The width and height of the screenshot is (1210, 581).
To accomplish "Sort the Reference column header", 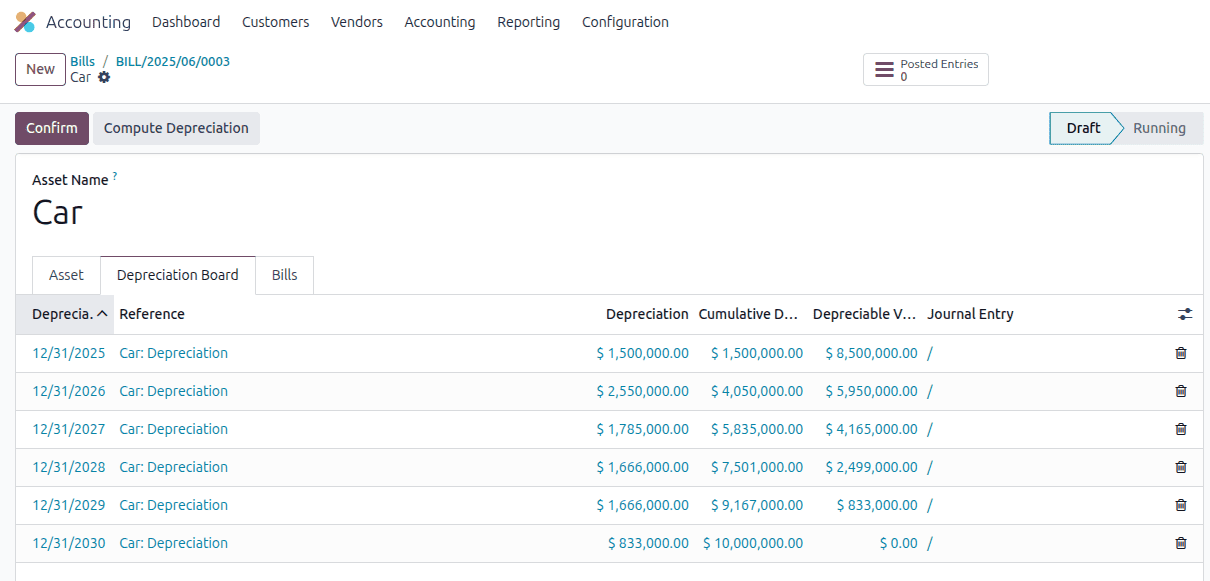I will pyautogui.click(x=152, y=314).
